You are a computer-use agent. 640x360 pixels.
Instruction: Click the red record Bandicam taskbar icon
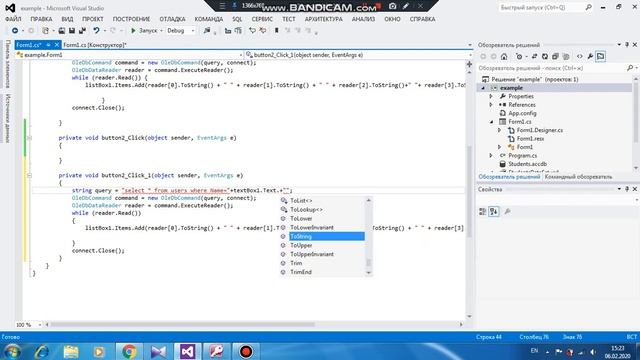(246, 351)
